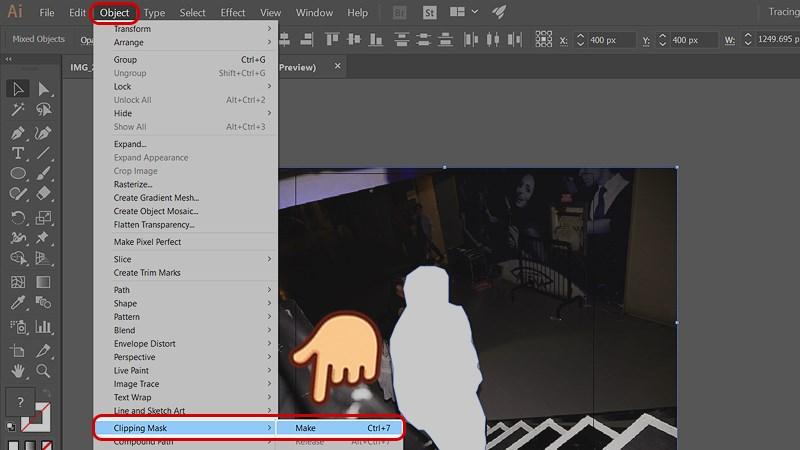Click the default fill and stroke icon
Viewport: 800px width, 450px height.
click(11, 427)
